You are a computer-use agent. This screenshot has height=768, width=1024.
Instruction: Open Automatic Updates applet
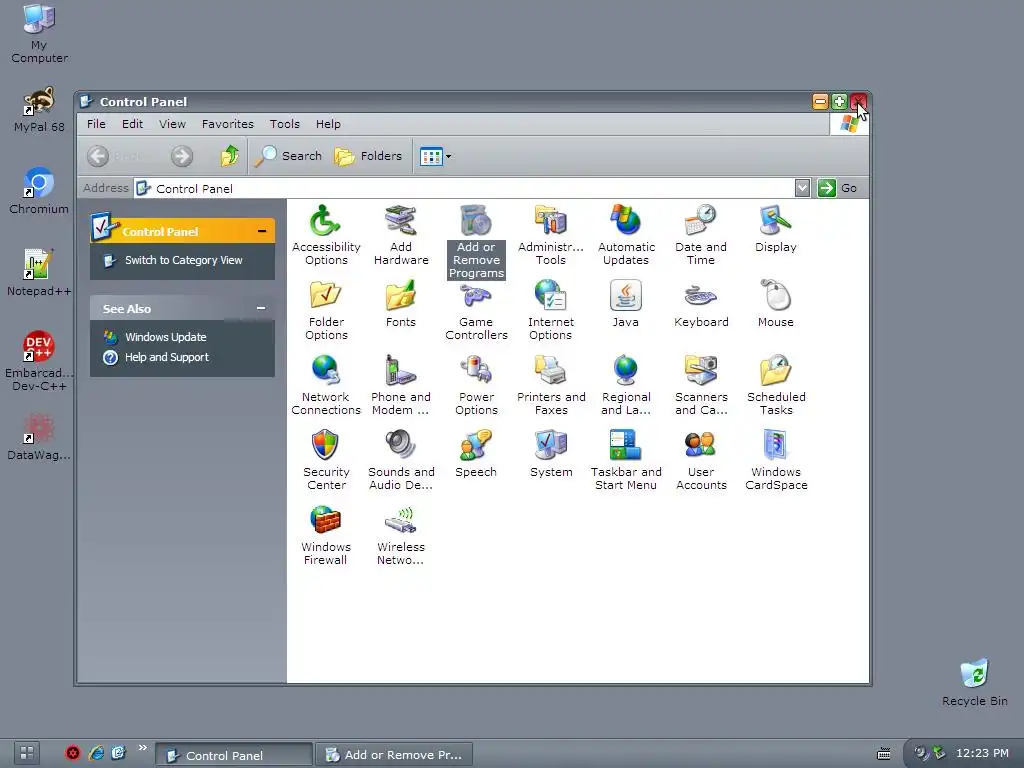pos(626,234)
